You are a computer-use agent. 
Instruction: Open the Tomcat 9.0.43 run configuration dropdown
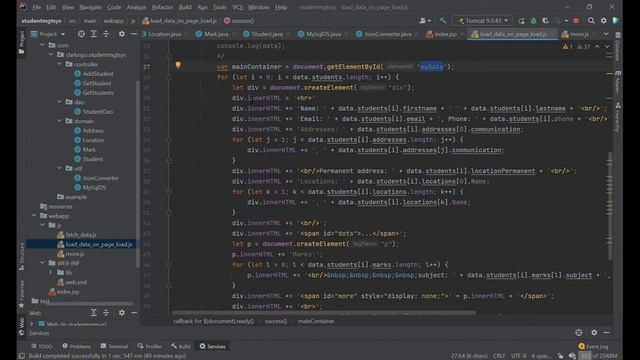click(x=483, y=20)
